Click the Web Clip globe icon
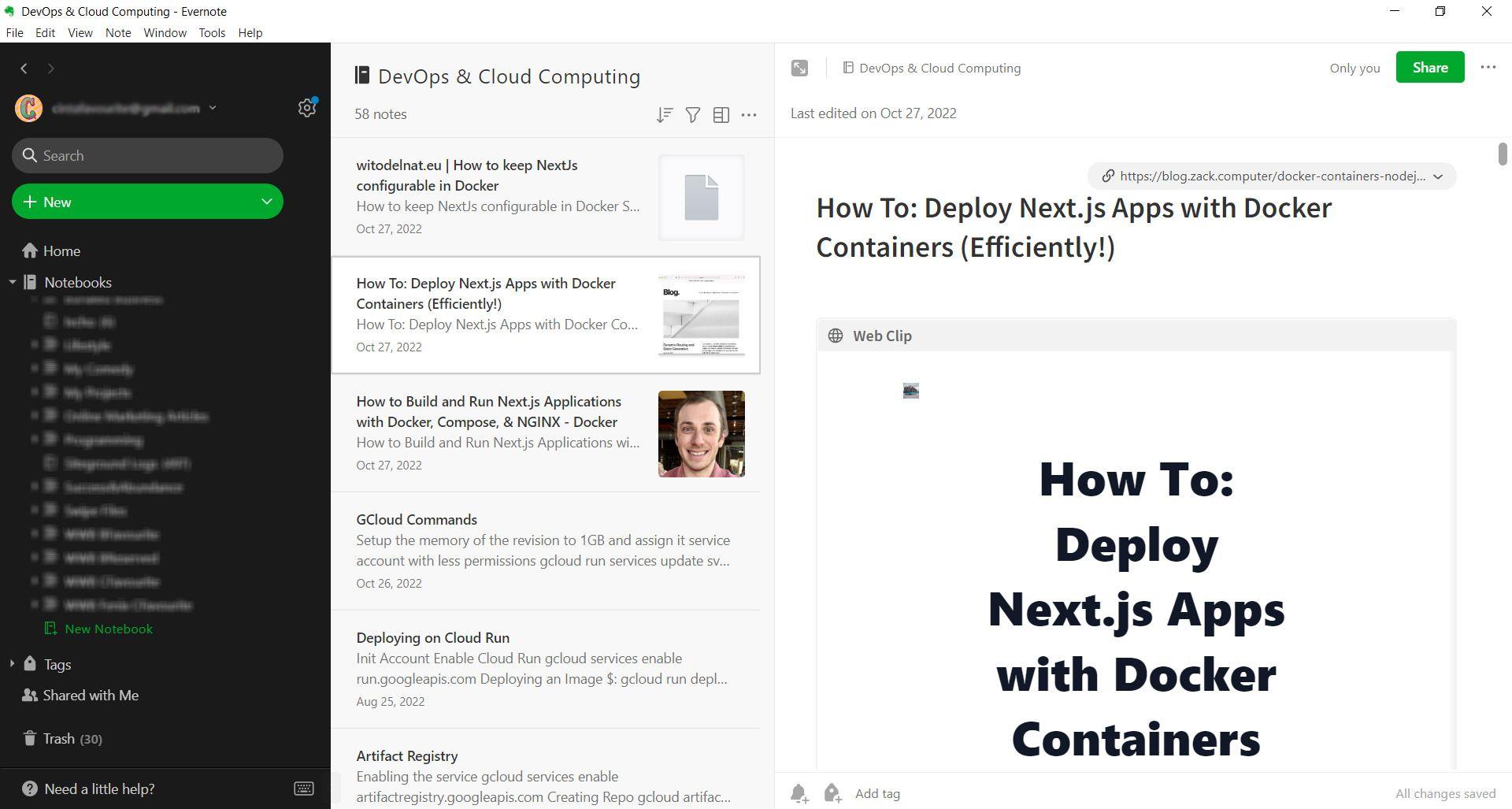Viewport: 1512px width, 809px height. pos(836,336)
